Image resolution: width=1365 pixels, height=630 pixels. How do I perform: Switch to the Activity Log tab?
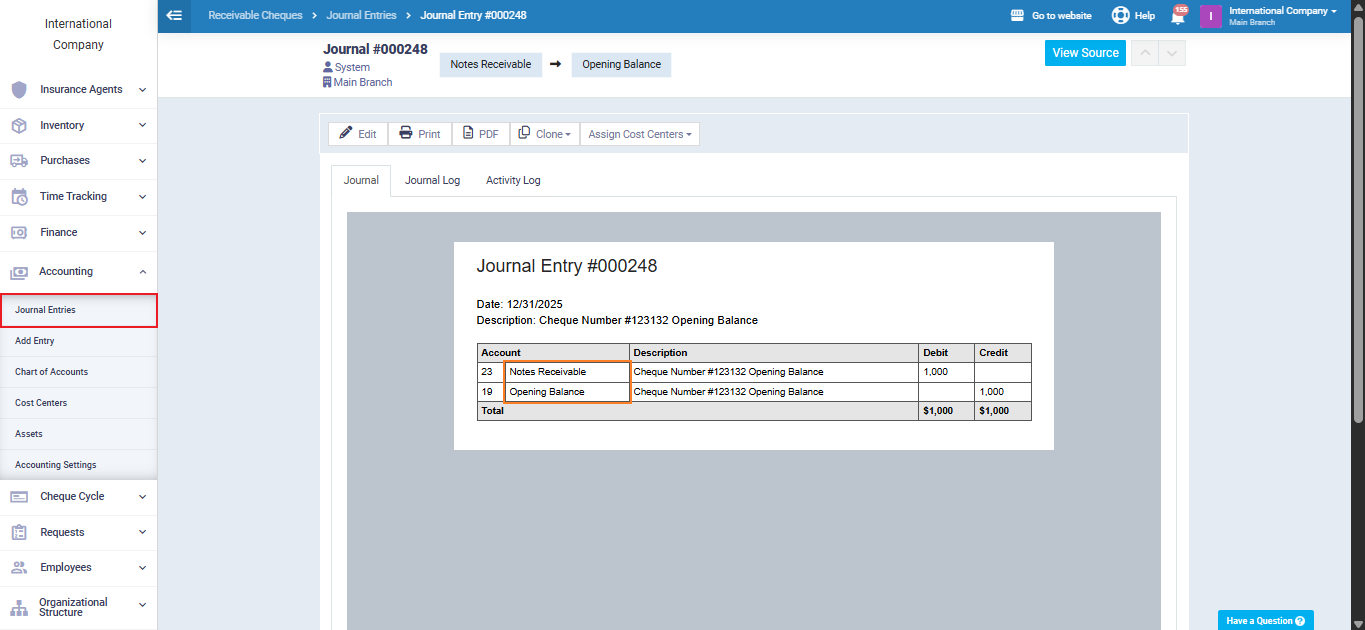[x=513, y=181]
